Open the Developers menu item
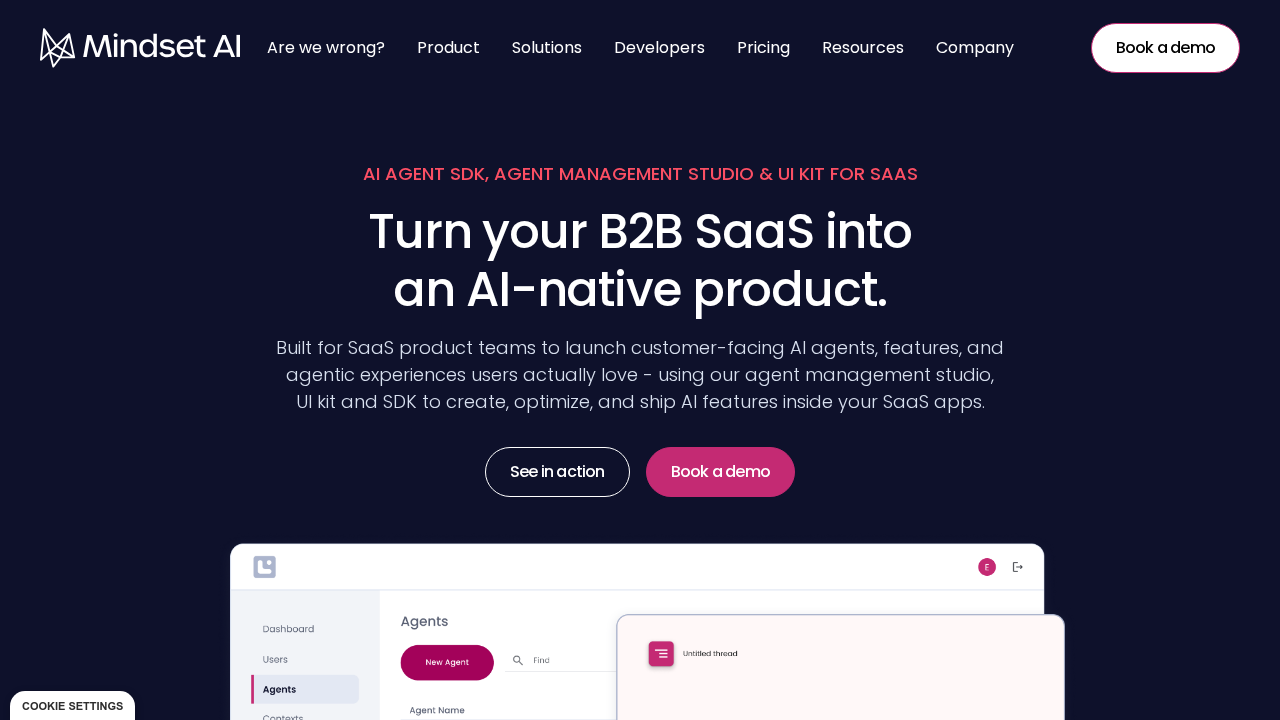Viewport: 1280px width, 720px height. pos(659,48)
